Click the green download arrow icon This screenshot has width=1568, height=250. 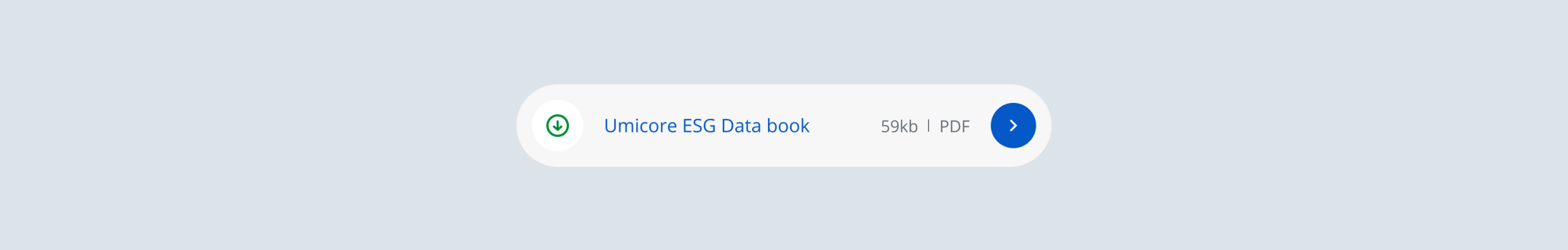557,126
